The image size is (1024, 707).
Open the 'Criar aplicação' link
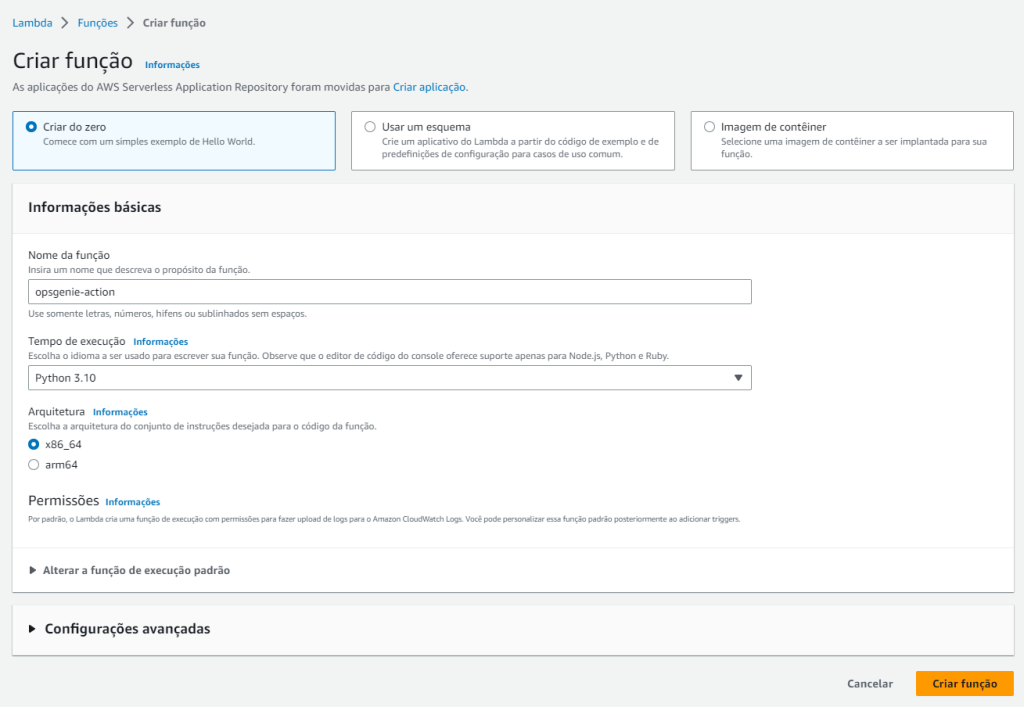click(x=429, y=87)
